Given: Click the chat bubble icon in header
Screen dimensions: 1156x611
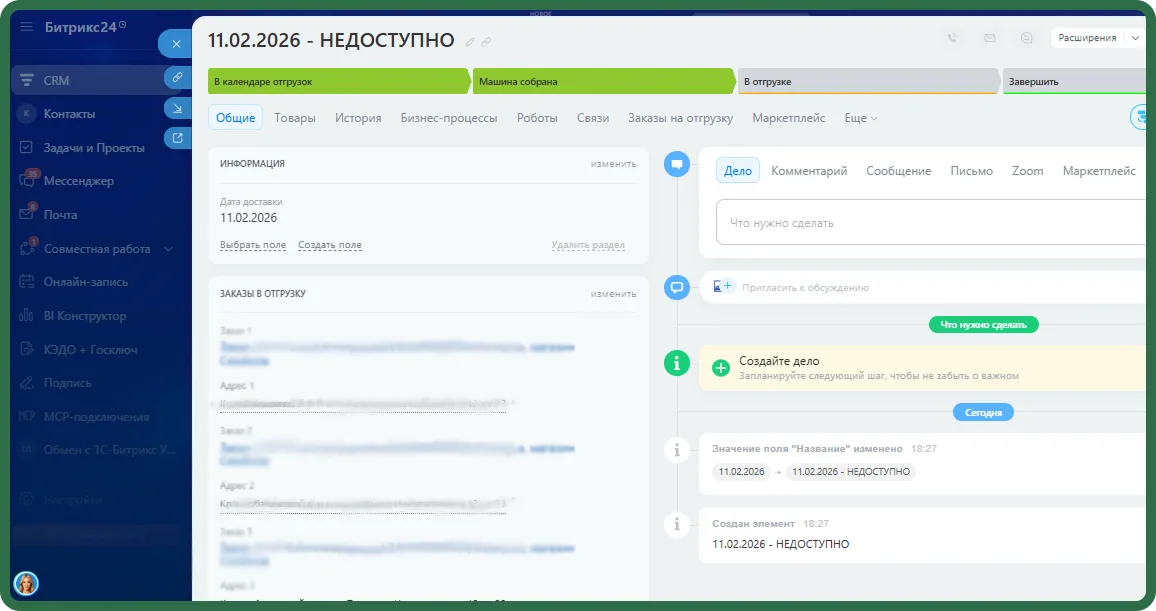Looking at the screenshot, I should pos(1026,38).
